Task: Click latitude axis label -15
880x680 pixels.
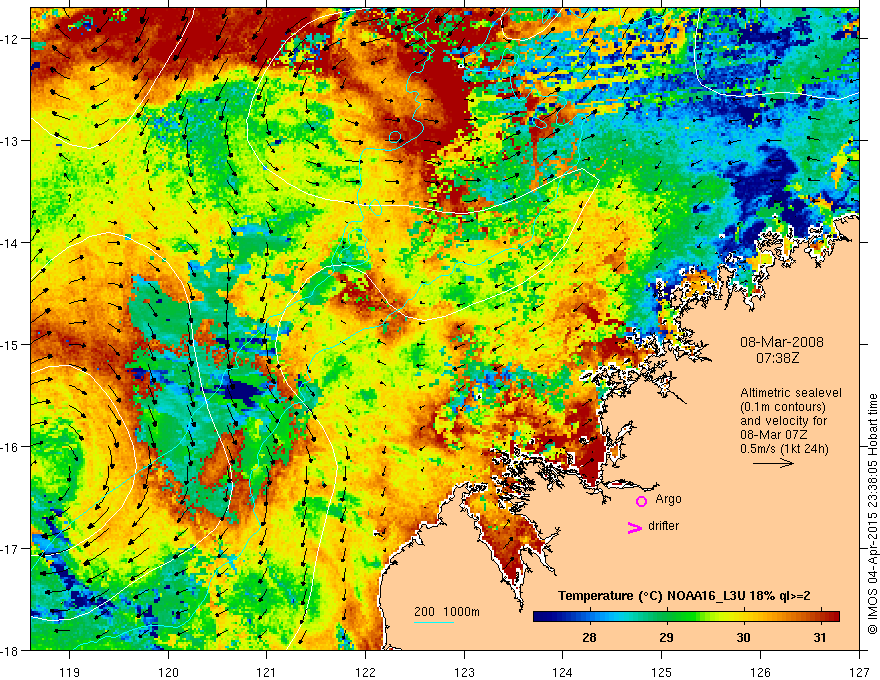Action: pos(11,345)
